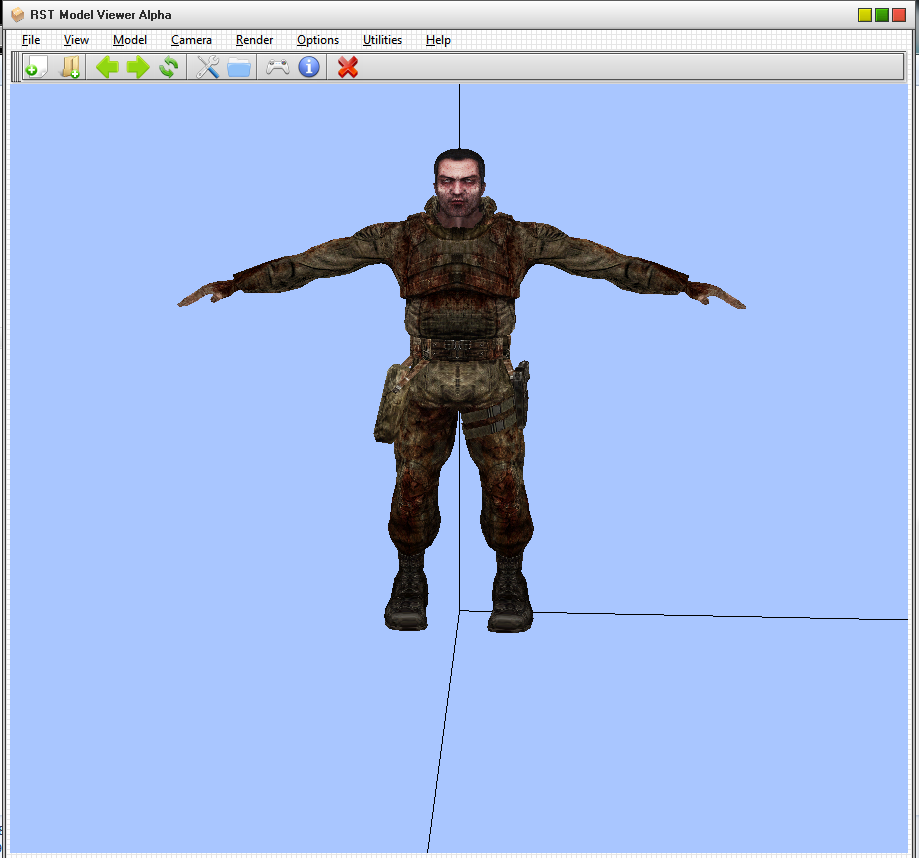
Task: Click the green maximize window button
Action: point(881,15)
